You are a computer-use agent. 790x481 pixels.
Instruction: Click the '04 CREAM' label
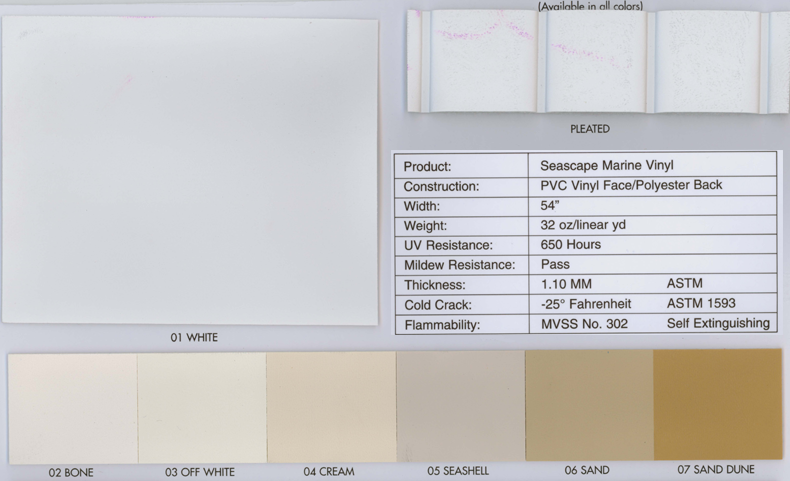[x=329, y=471]
